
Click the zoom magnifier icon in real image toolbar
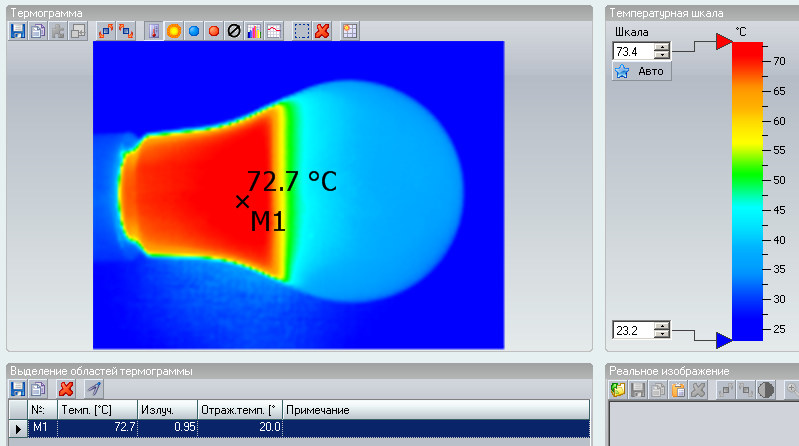tap(792, 390)
